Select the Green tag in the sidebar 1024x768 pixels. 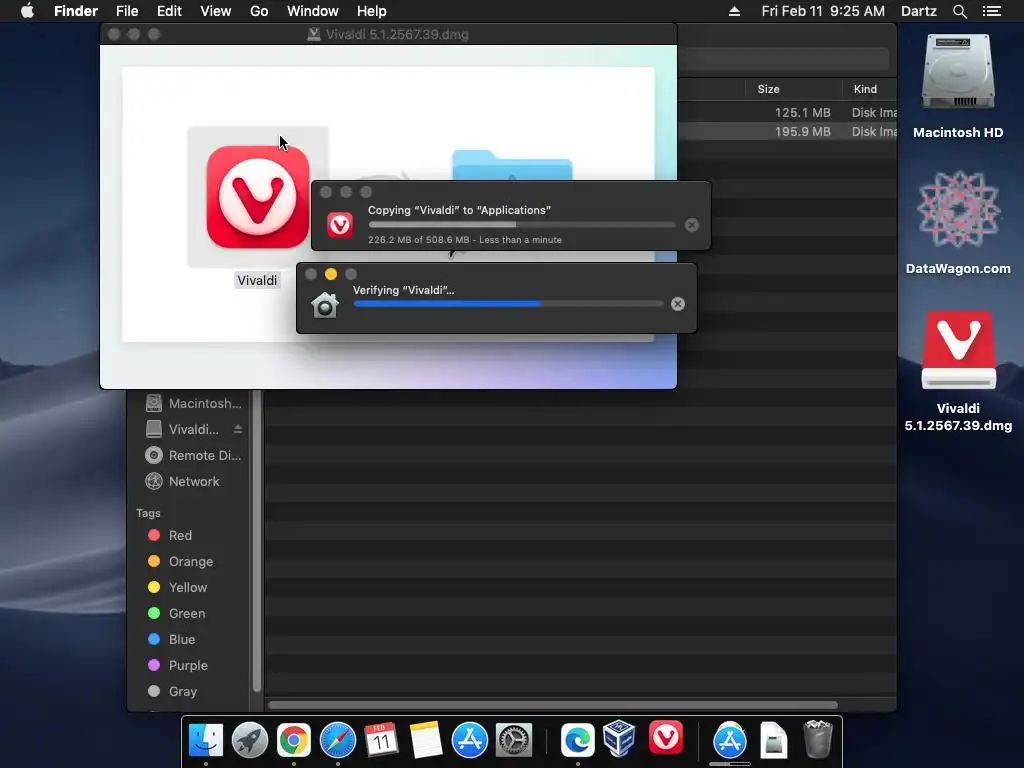point(176,613)
